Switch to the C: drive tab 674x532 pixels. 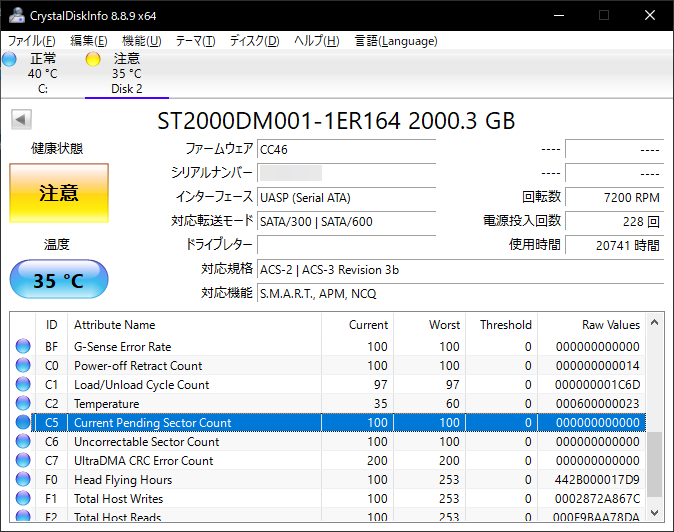42,73
